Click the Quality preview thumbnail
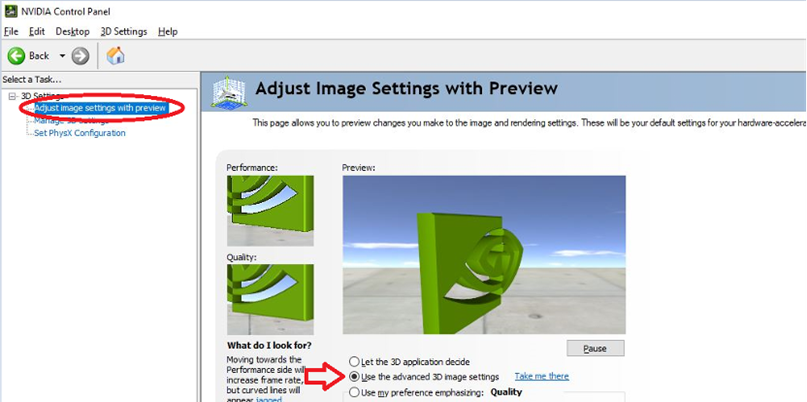This screenshot has height=402, width=807. (x=270, y=299)
